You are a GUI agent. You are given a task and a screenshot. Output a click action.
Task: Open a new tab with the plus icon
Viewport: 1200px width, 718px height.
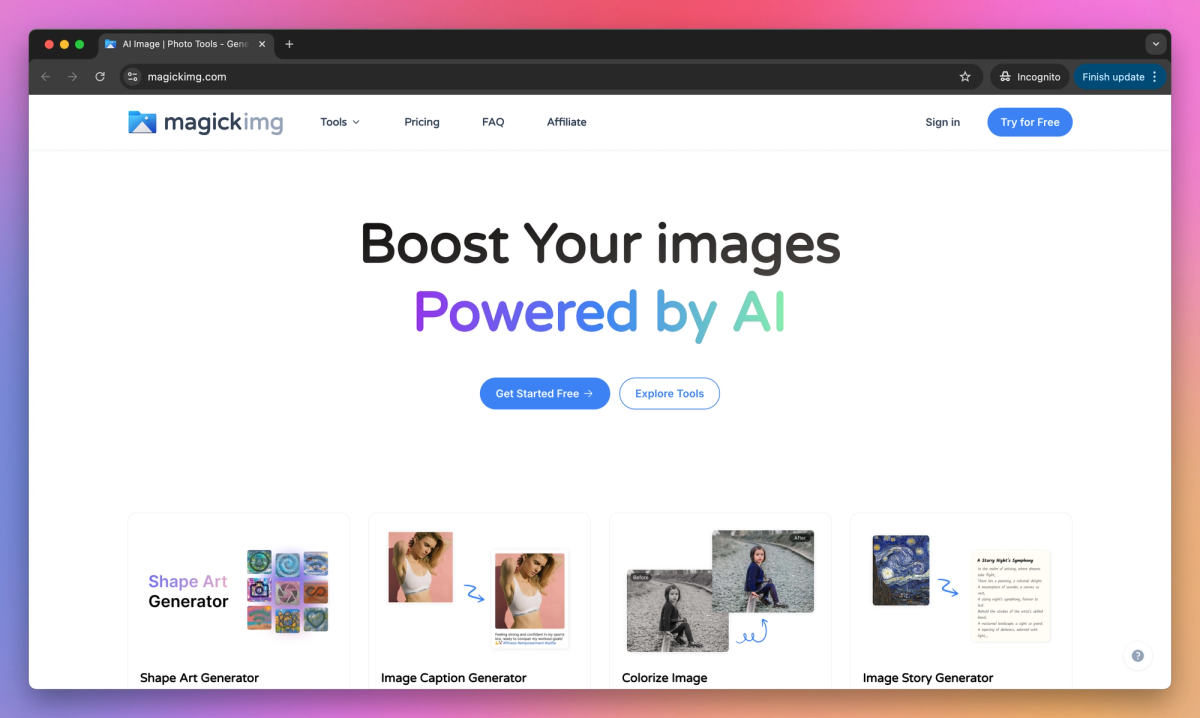(x=289, y=44)
